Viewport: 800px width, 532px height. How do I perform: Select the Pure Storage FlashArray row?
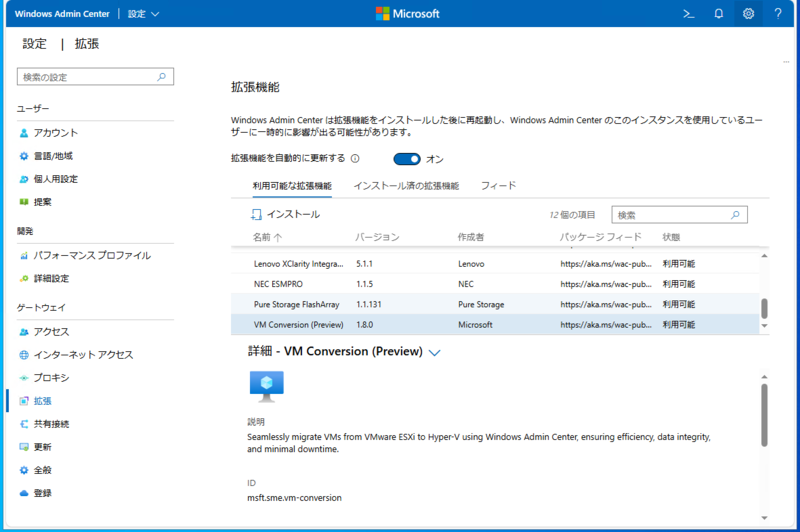click(495, 305)
